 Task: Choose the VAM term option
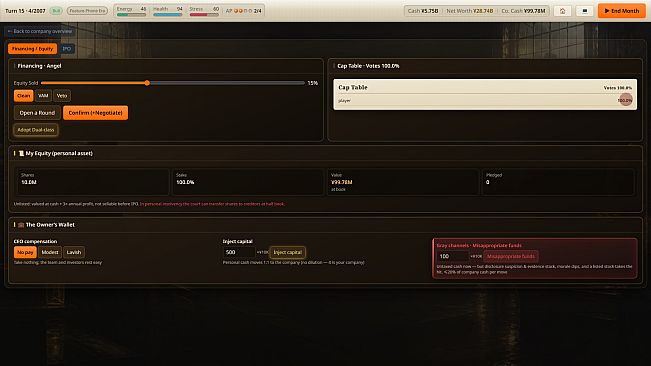43,96
